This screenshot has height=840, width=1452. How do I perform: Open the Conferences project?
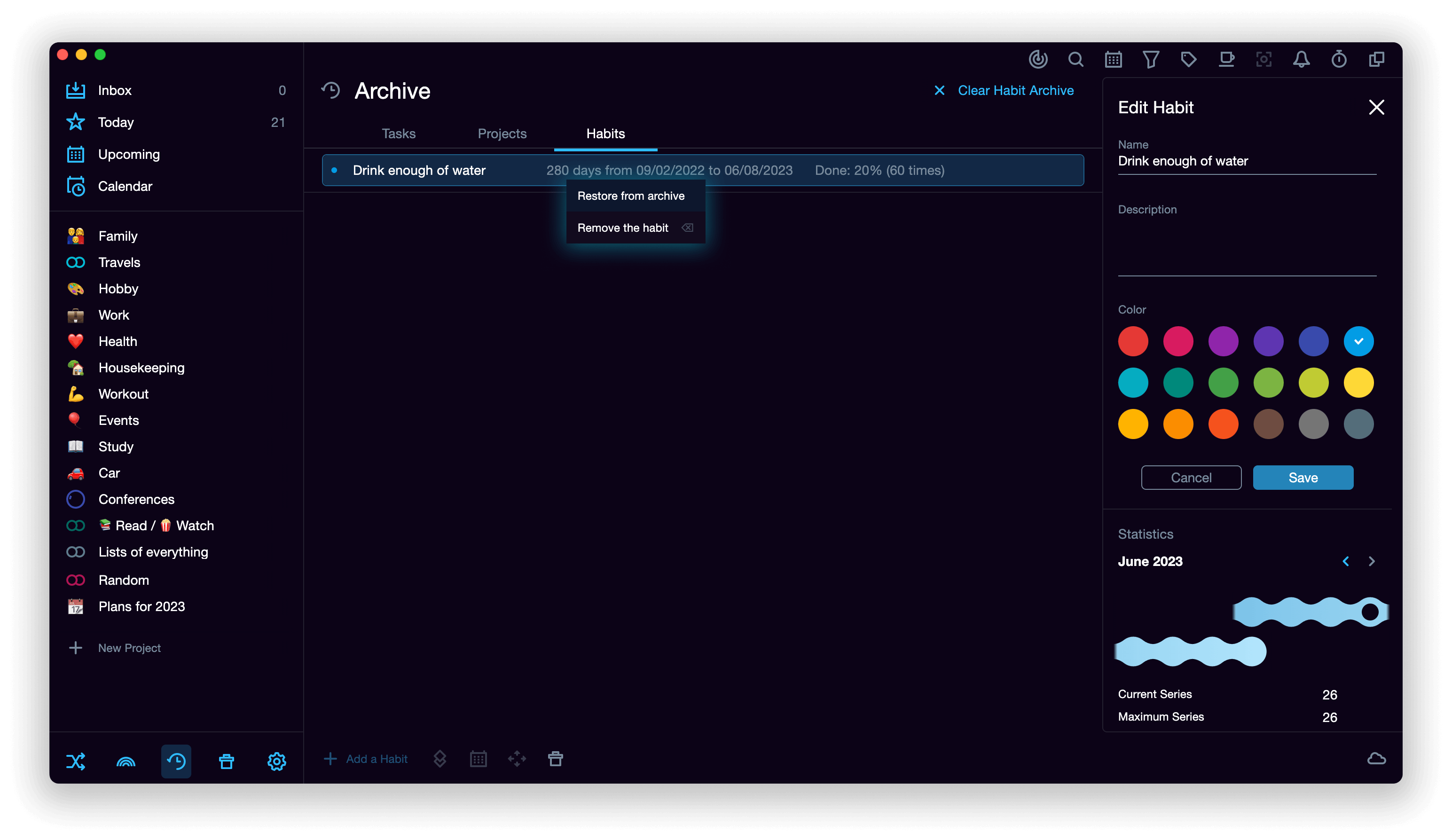tap(176, 499)
